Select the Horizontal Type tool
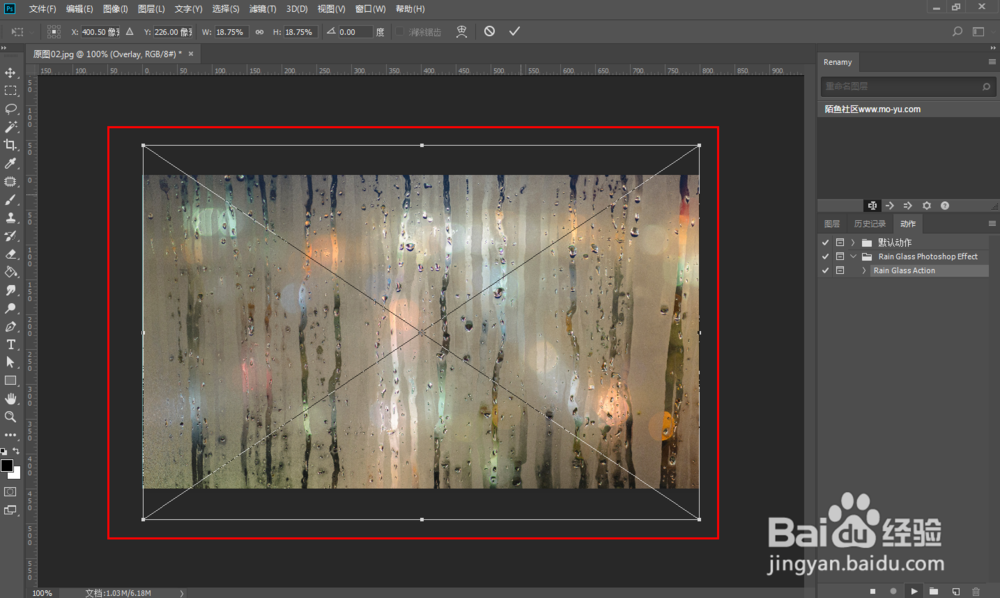This screenshot has height=598, width=1000. click(x=10, y=344)
